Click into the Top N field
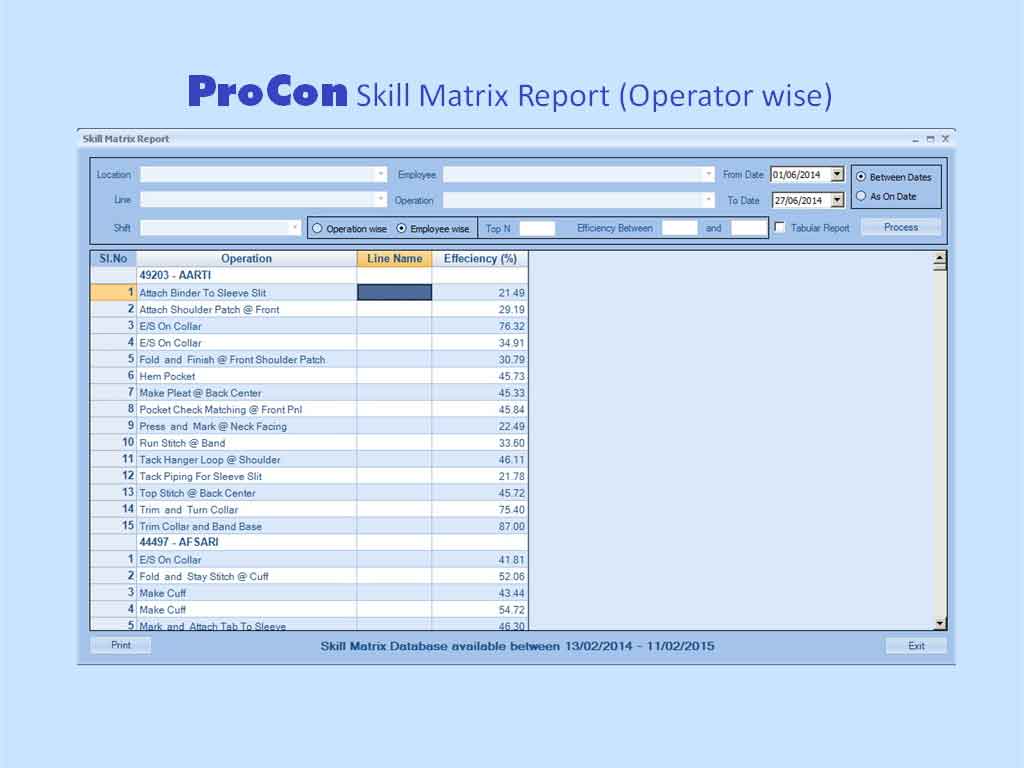 537,228
